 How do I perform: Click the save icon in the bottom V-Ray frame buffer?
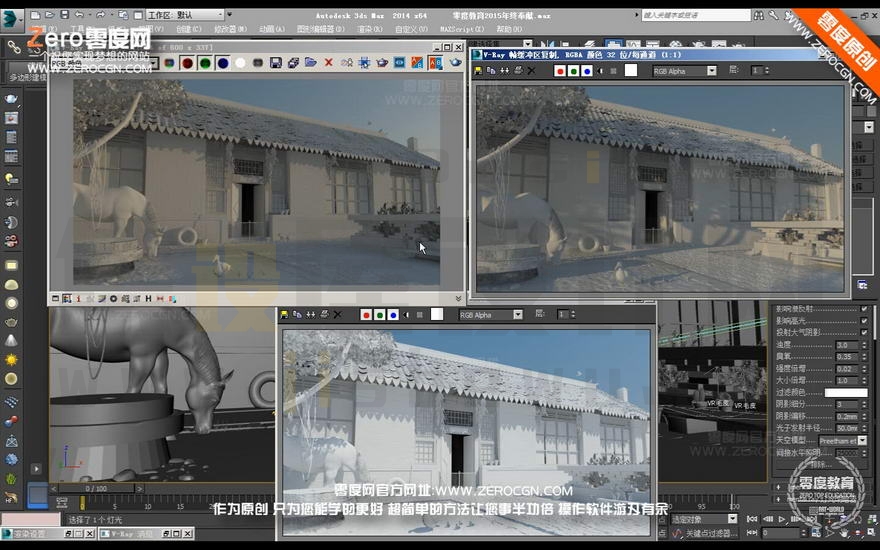[285, 315]
